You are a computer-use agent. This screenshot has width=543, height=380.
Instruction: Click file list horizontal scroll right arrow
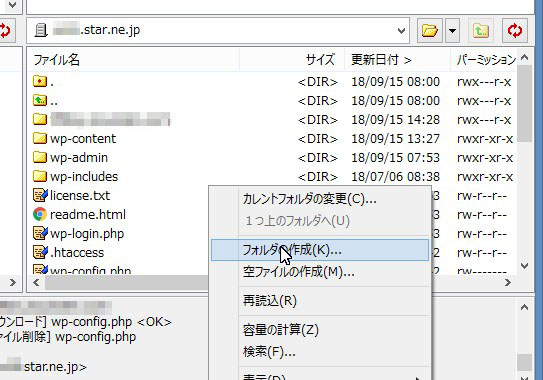point(508,283)
